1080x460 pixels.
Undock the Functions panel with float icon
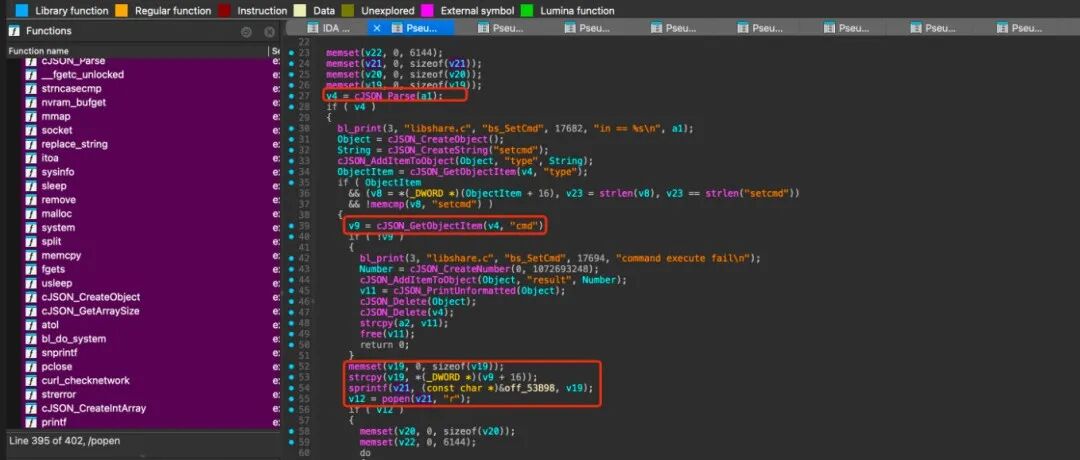[246, 32]
